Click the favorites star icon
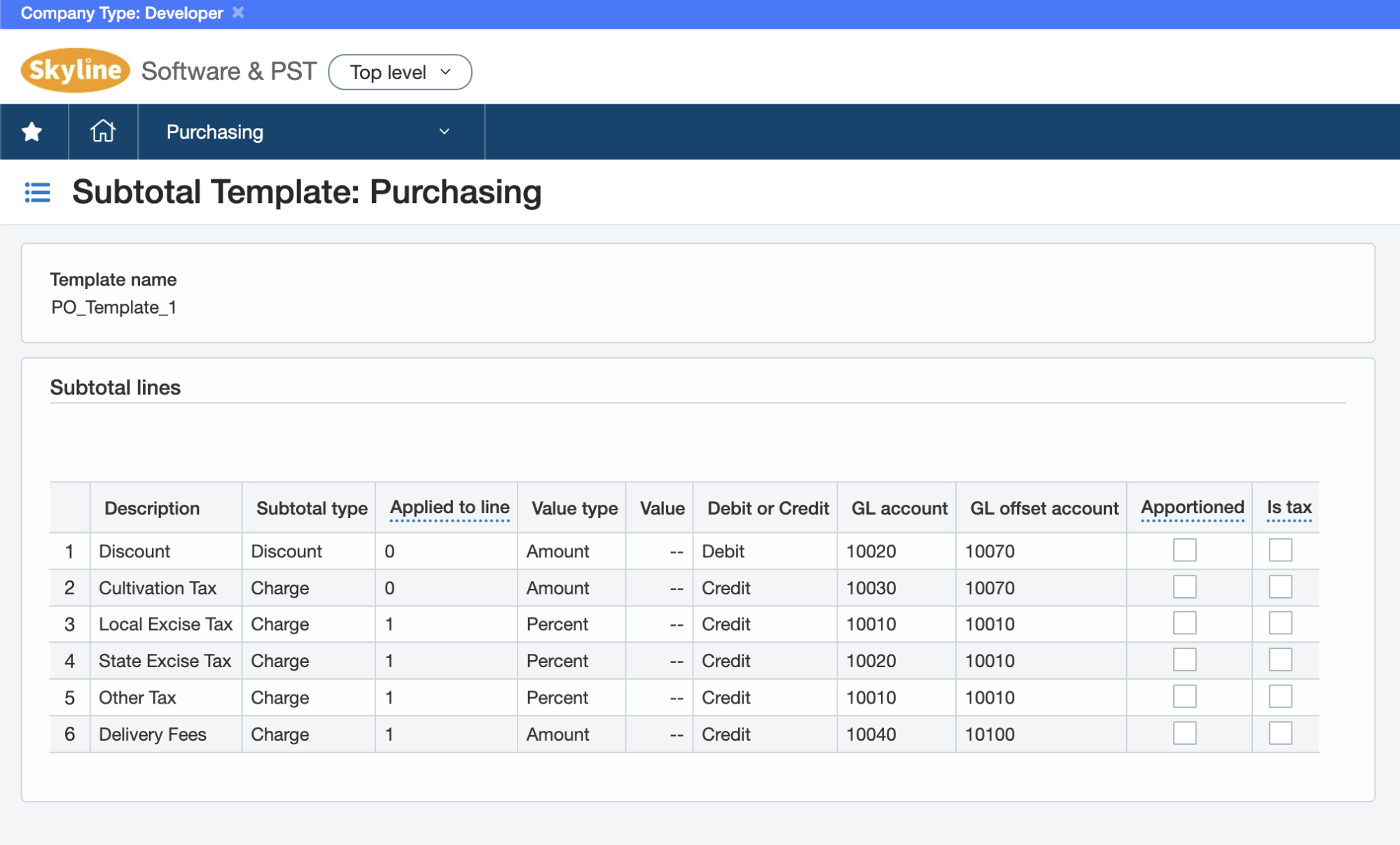 tap(32, 132)
